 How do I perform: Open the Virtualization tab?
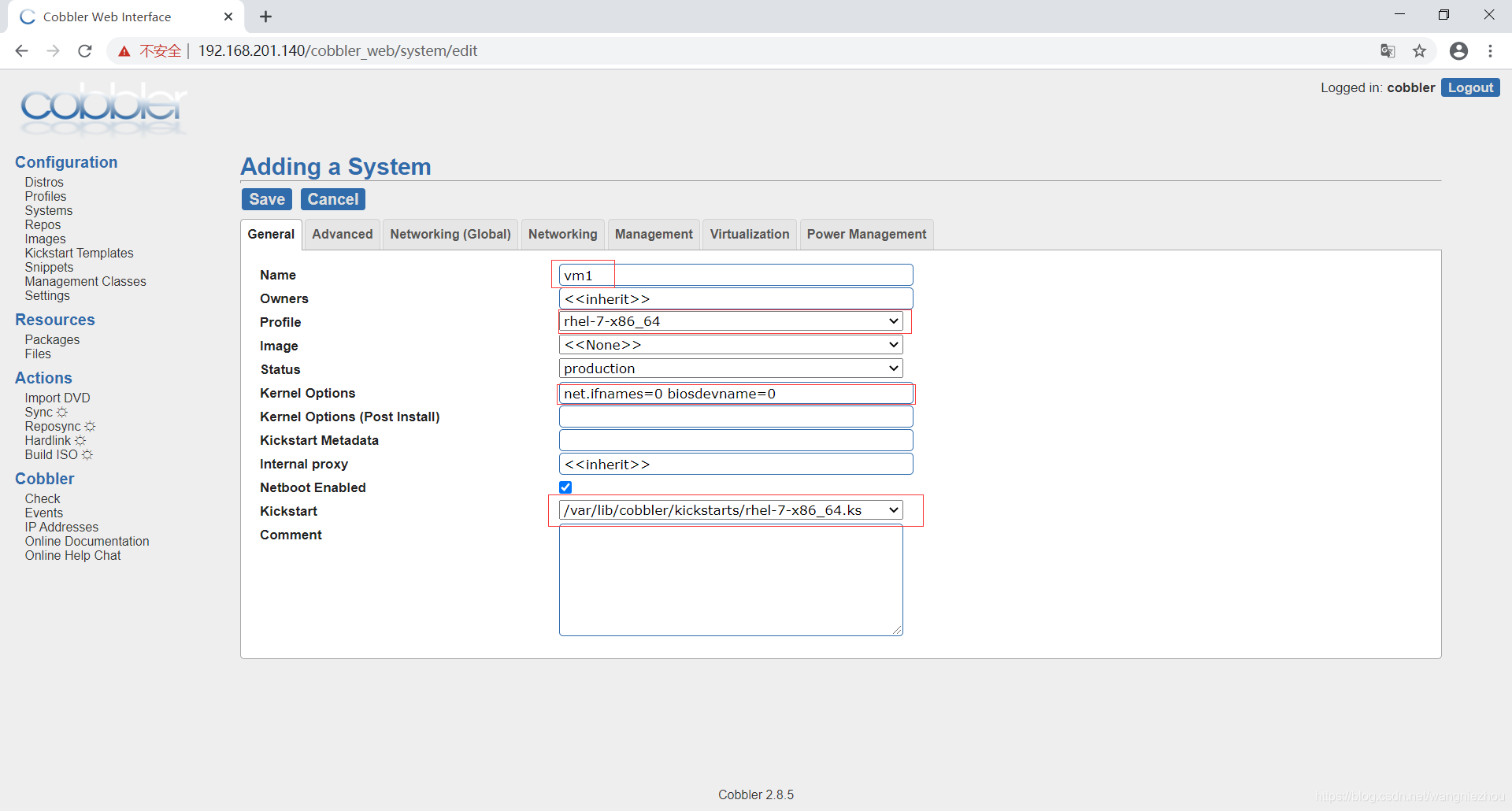pyautogui.click(x=750, y=235)
